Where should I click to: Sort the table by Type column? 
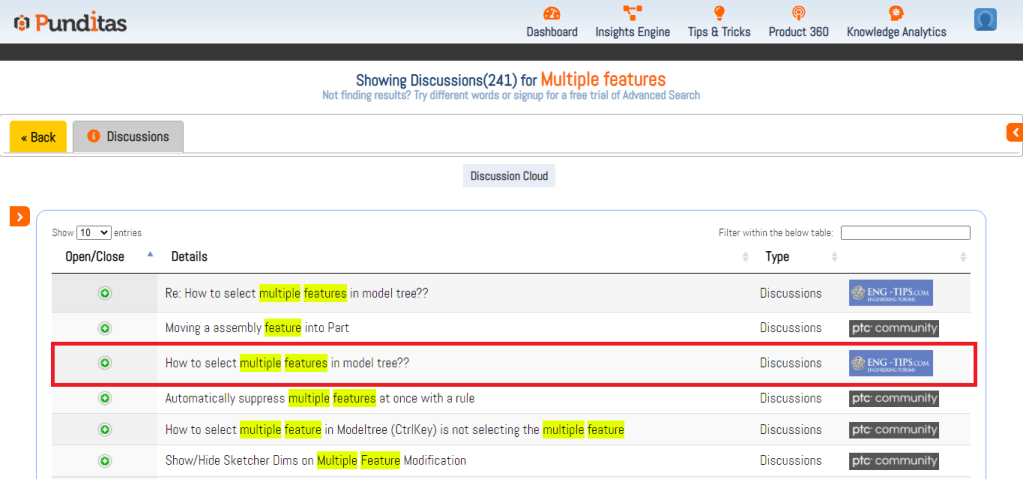pyautogui.click(x=777, y=257)
